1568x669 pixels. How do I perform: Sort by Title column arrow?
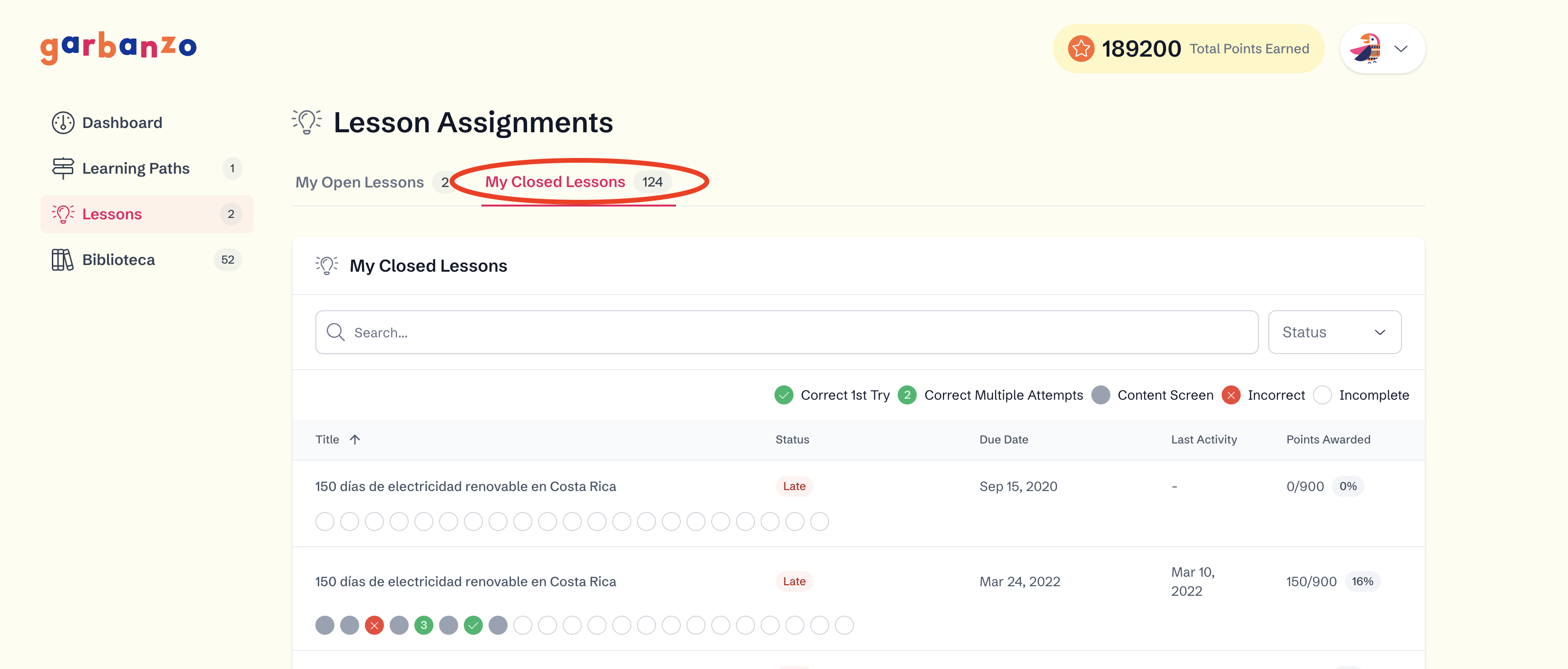(x=355, y=440)
